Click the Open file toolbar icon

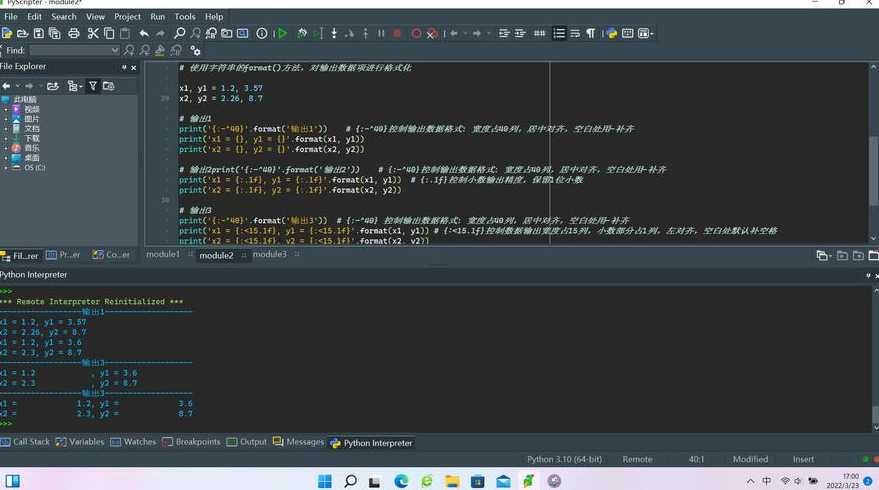coord(22,34)
